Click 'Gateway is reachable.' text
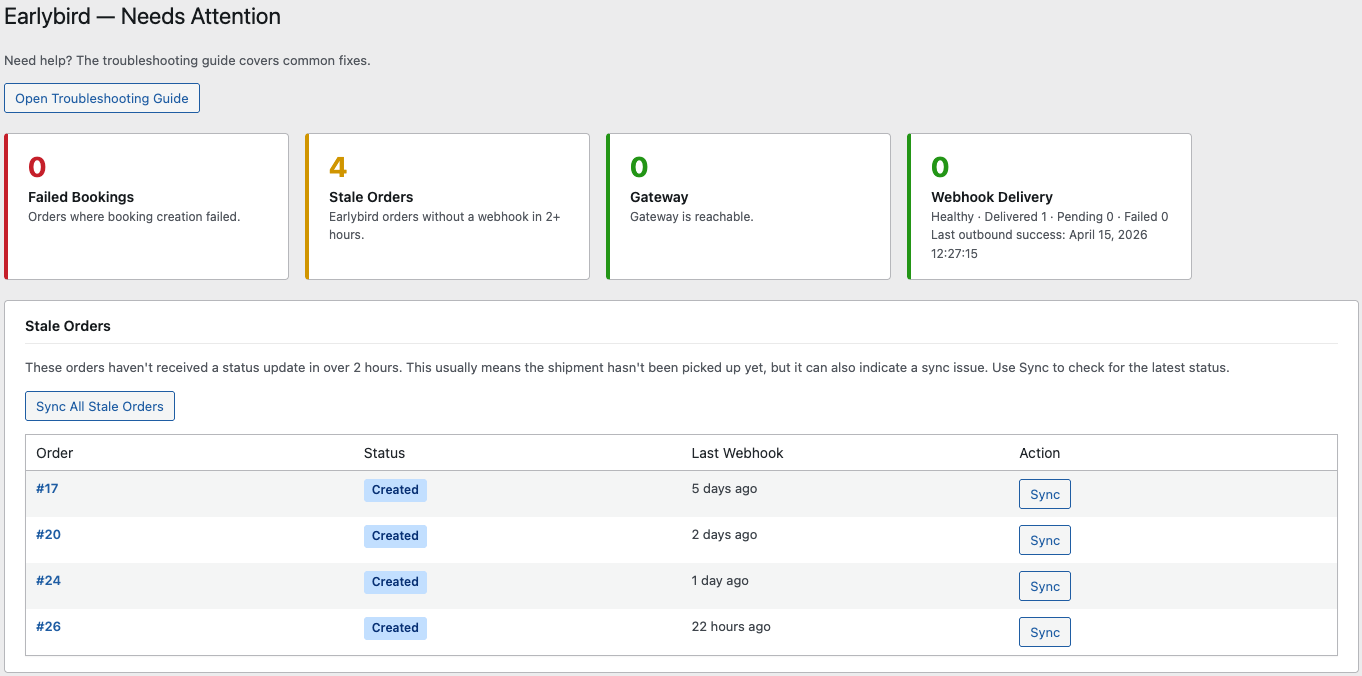 click(x=692, y=216)
